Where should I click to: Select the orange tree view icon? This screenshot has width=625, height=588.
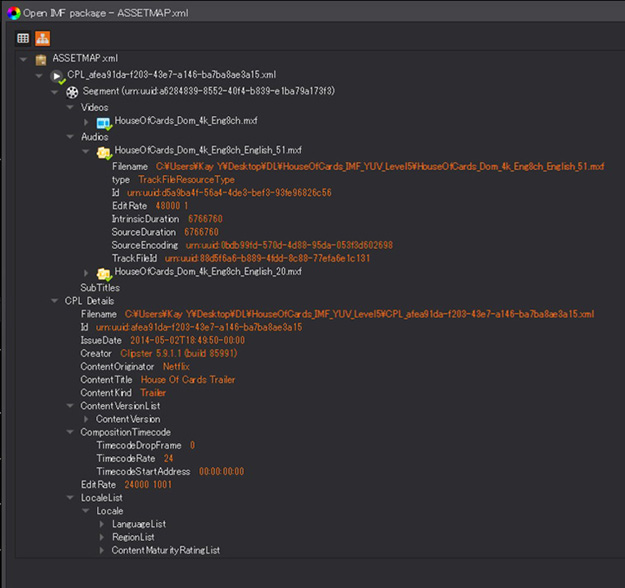click(x=42, y=38)
